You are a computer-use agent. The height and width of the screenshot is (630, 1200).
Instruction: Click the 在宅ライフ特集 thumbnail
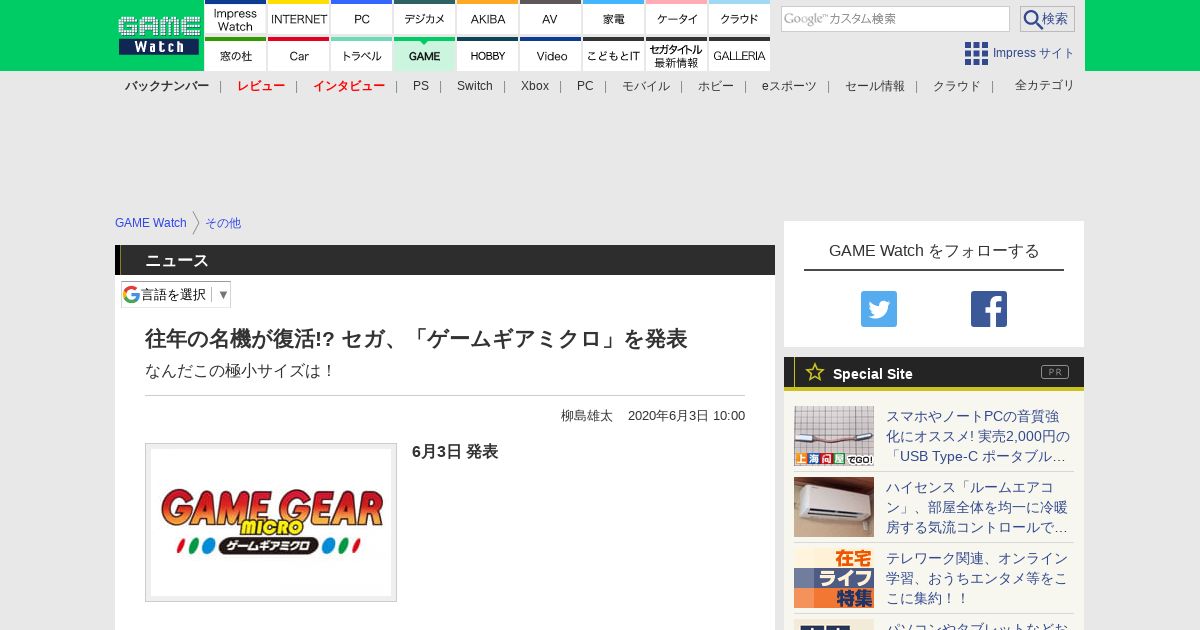coord(834,578)
